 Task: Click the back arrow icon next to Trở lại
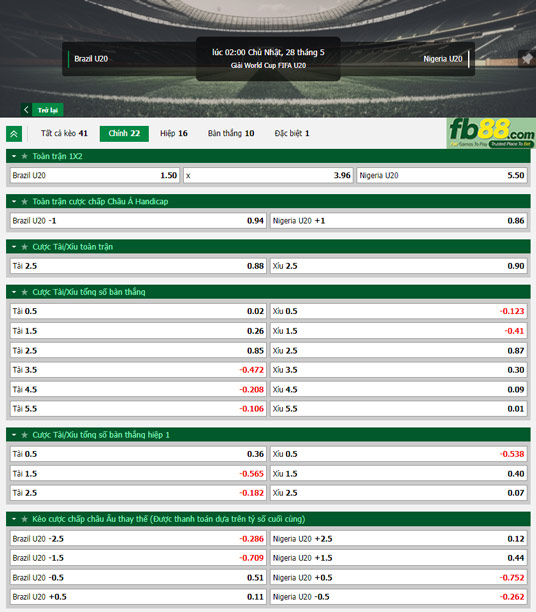click(x=26, y=110)
